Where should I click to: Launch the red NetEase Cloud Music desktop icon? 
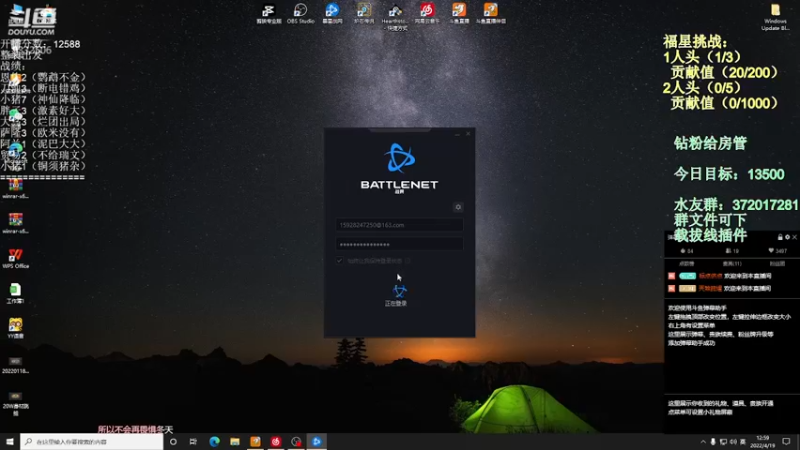[427, 14]
